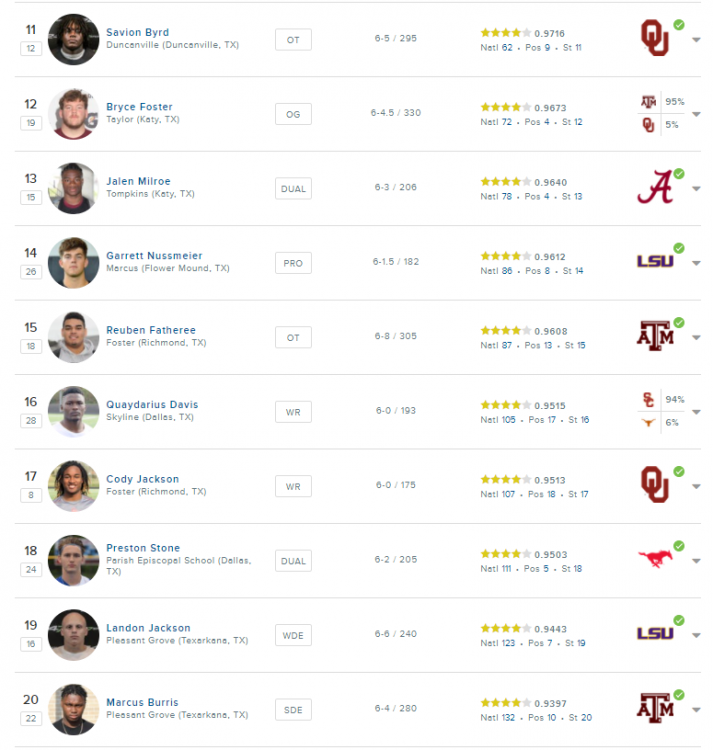Open Jalen Milroe's player profile link
The image size is (713, 750).
138,181
